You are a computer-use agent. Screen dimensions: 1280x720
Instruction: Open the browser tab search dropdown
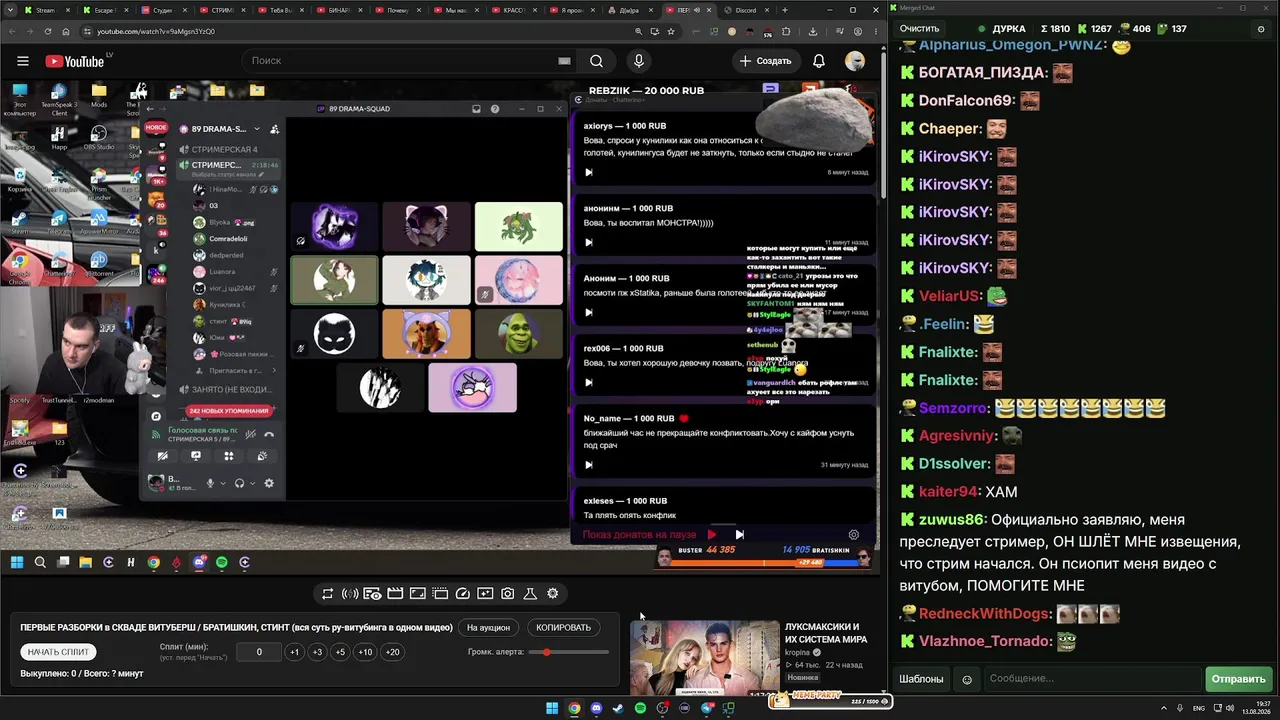tap(12, 10)
